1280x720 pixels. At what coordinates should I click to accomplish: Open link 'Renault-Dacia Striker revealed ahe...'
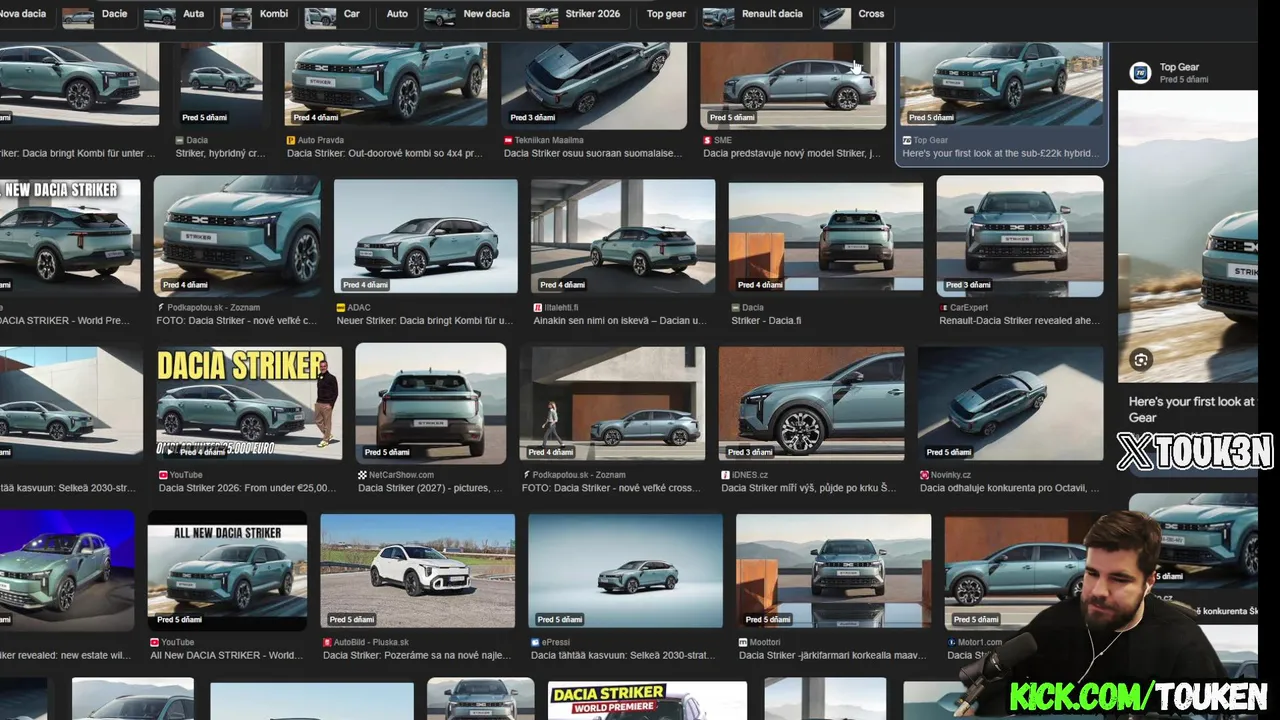(1019, 321)
